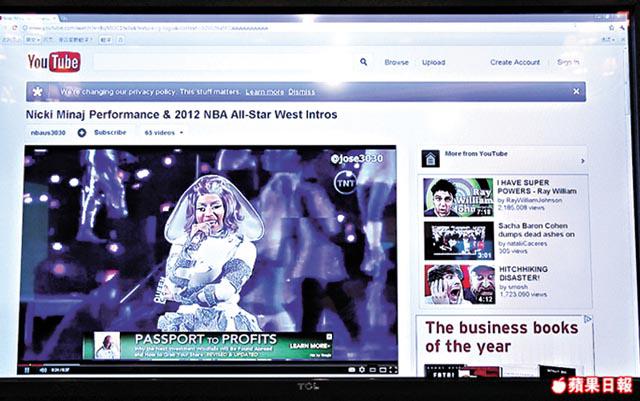Viewport: 640px width, 401px height.
Task: Open HITCHHIKING DISASTER video thumbnail
Action: [x=460, y=285]
